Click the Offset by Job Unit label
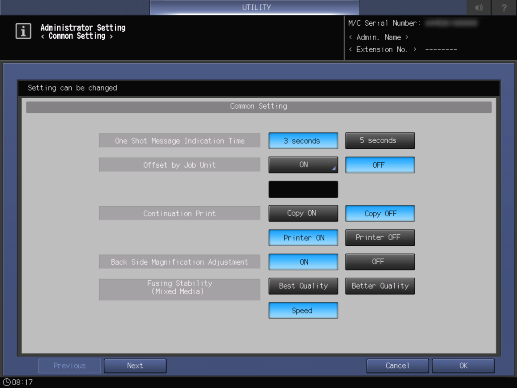517x388 pixels. [179, 165]
